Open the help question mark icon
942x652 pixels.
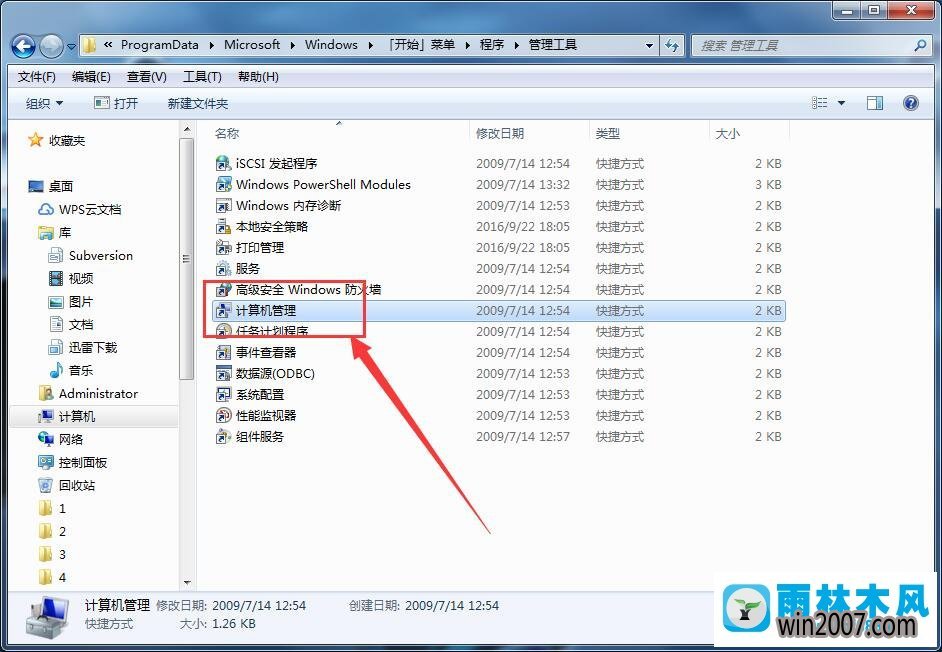[911, 103]
